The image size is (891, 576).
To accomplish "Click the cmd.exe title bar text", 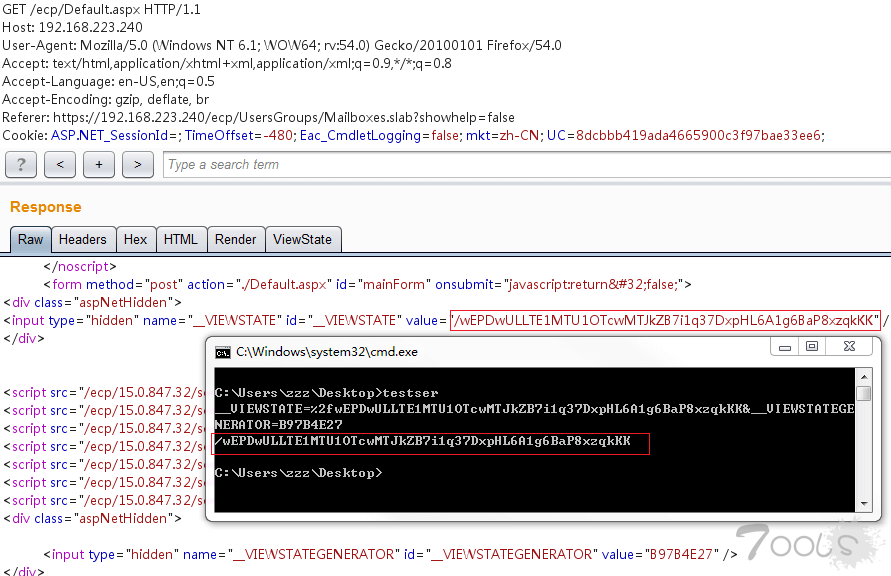I will (x=327, y=352).
